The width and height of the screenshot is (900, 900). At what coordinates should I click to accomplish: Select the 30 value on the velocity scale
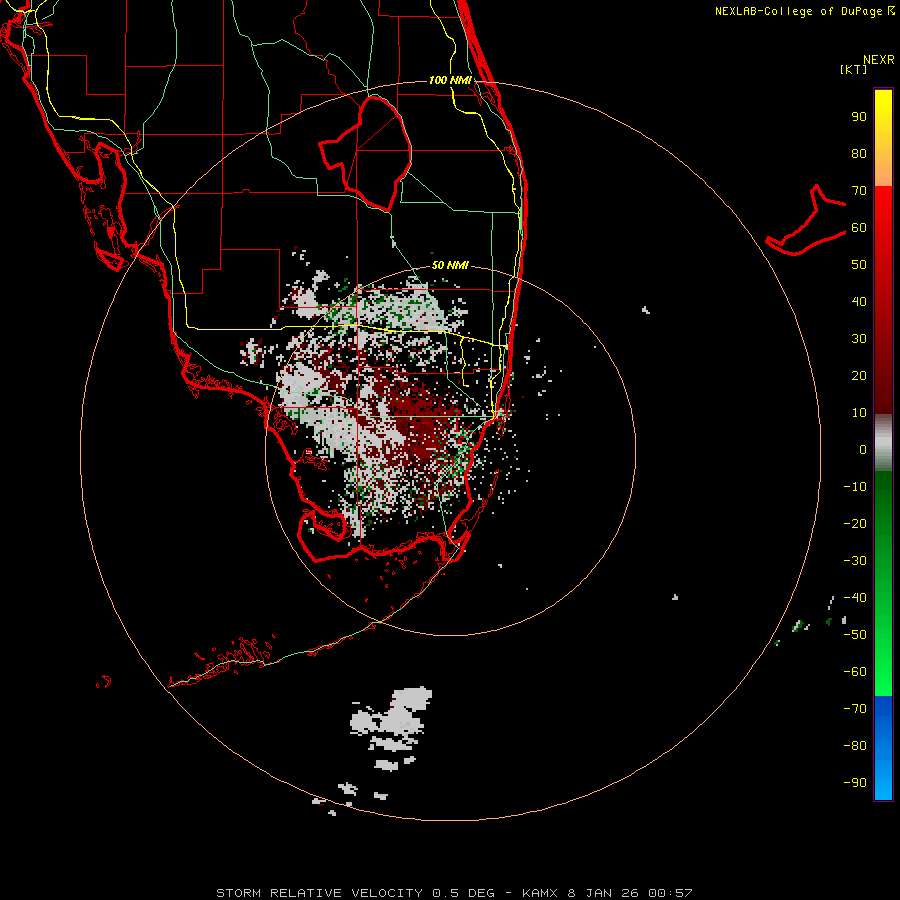859,339
